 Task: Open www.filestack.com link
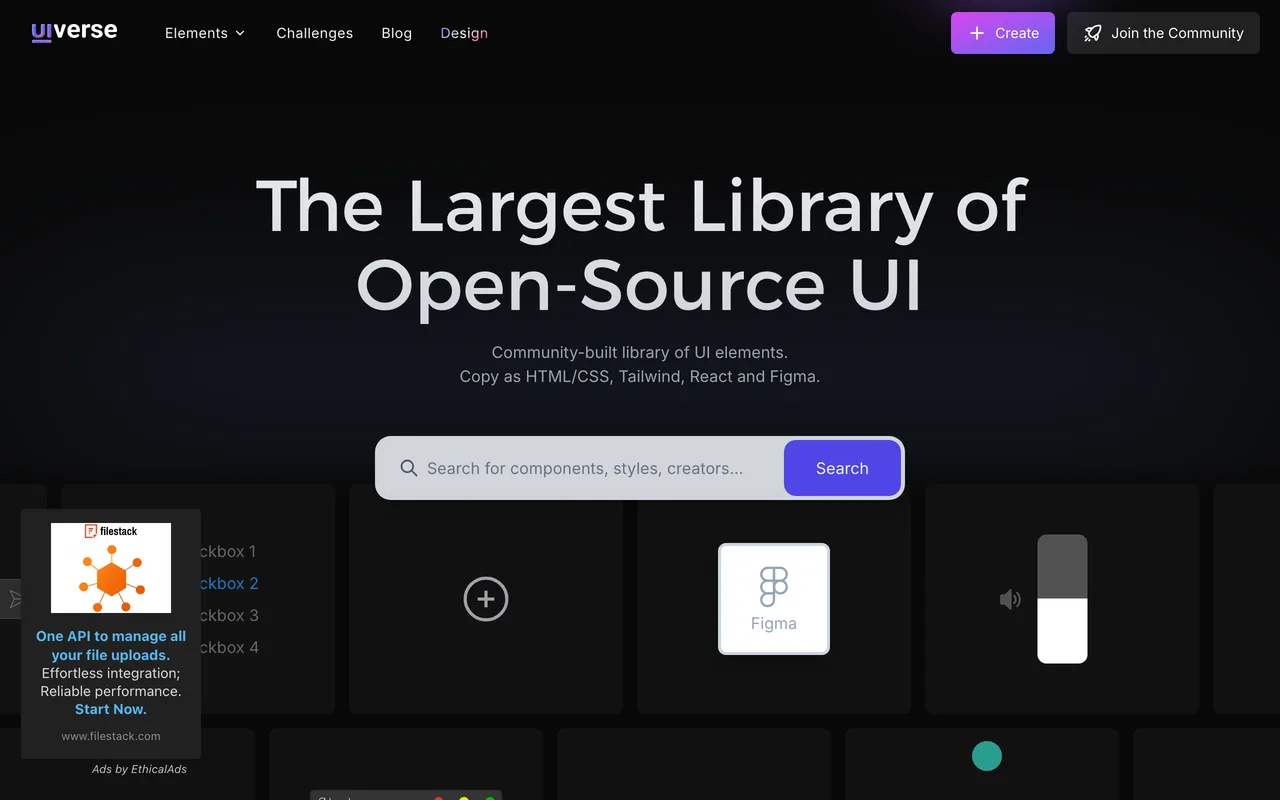point(111,736)
